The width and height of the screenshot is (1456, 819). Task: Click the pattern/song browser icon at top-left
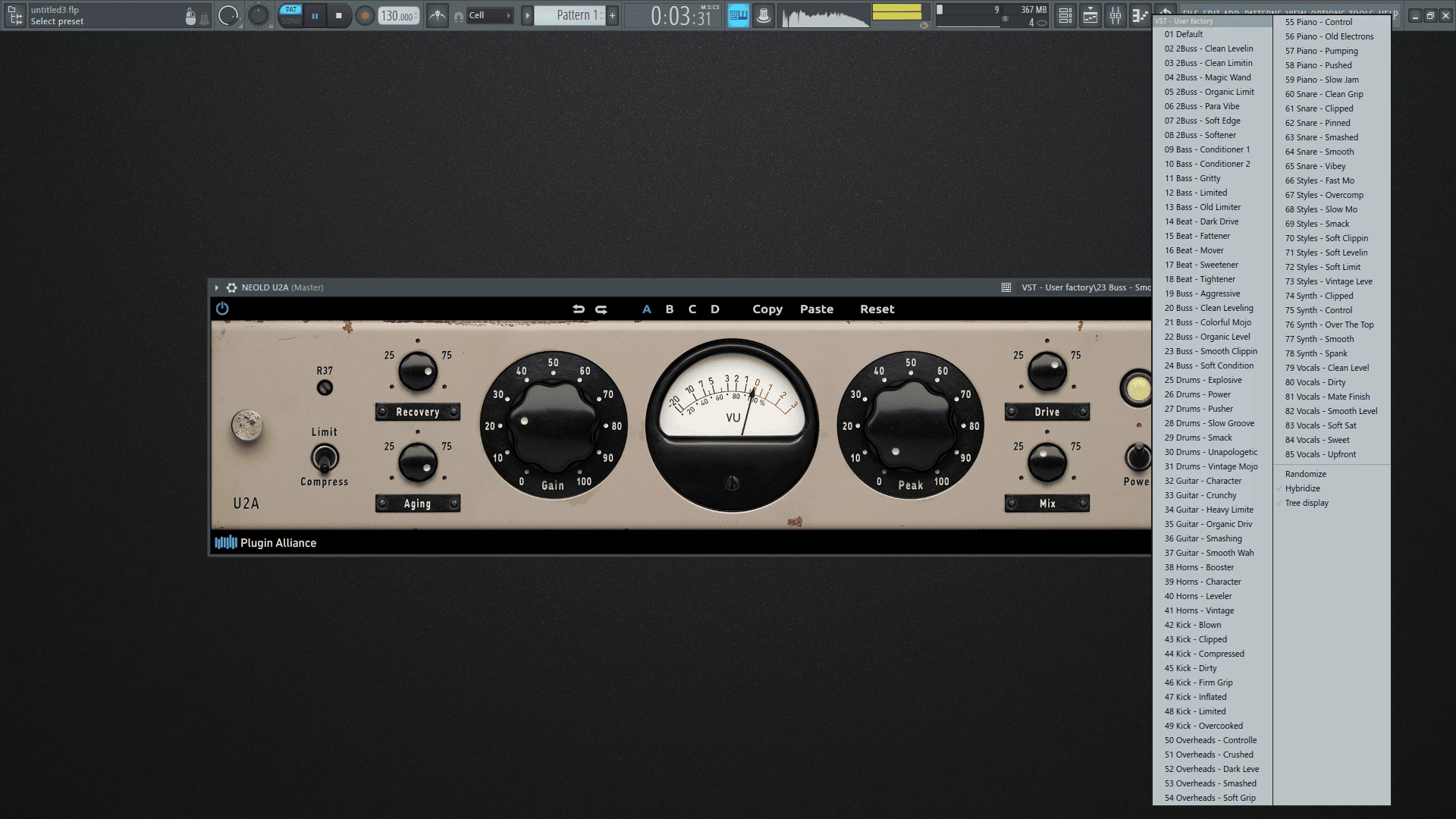[15, 15]
